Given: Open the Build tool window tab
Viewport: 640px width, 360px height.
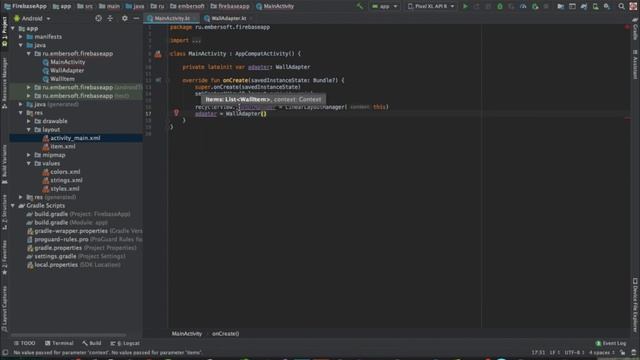Looking at the screenshot, I should click(92, 343).
